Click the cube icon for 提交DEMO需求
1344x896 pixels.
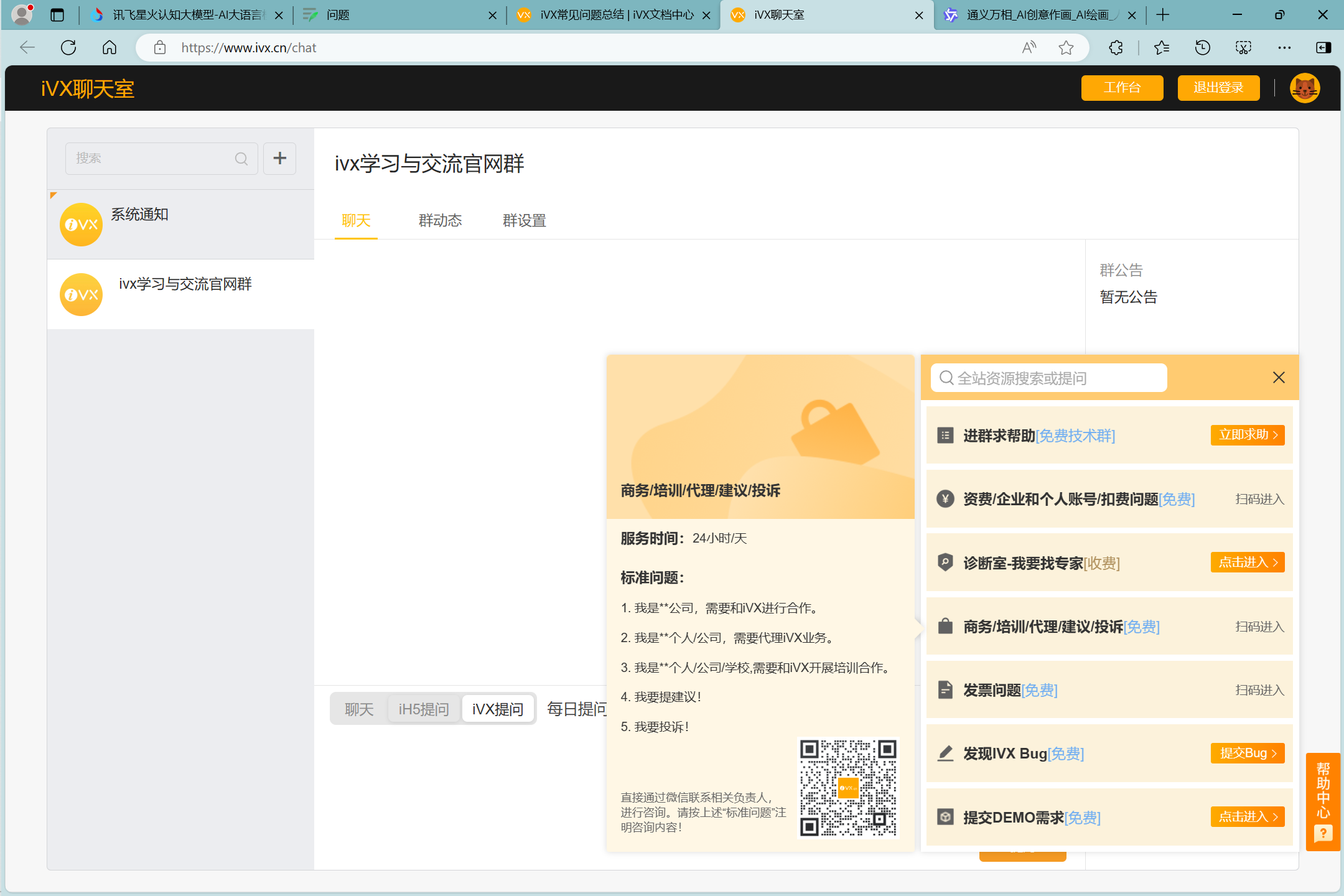pyautogui.click(x=945, y=817)
